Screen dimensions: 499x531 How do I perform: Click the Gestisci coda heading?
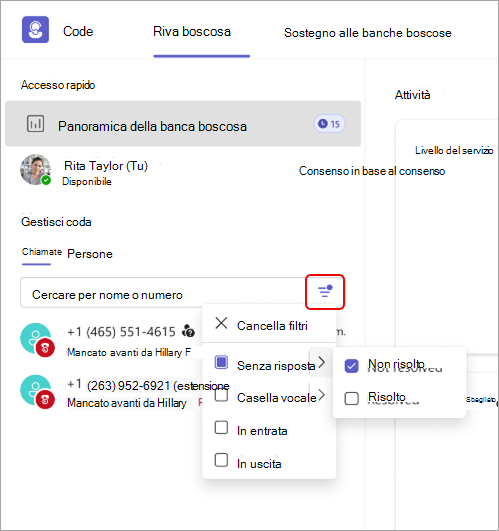click(x=56, y=222)
